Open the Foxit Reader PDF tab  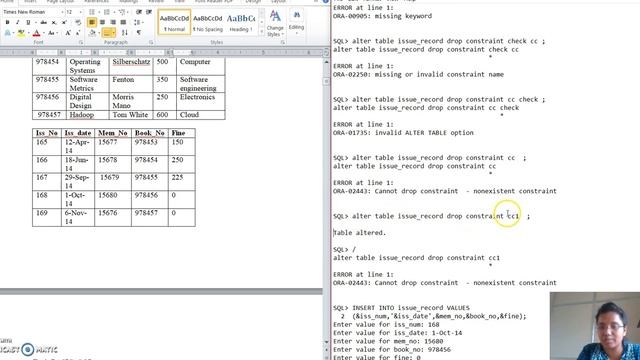pos(214,1)
